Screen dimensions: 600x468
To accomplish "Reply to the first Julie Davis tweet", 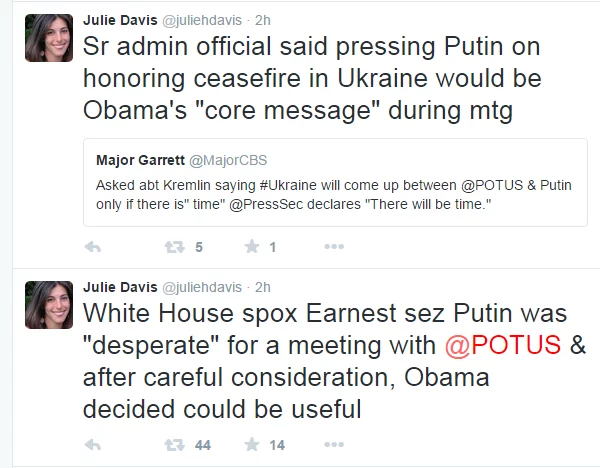I will tap(93, 247).
